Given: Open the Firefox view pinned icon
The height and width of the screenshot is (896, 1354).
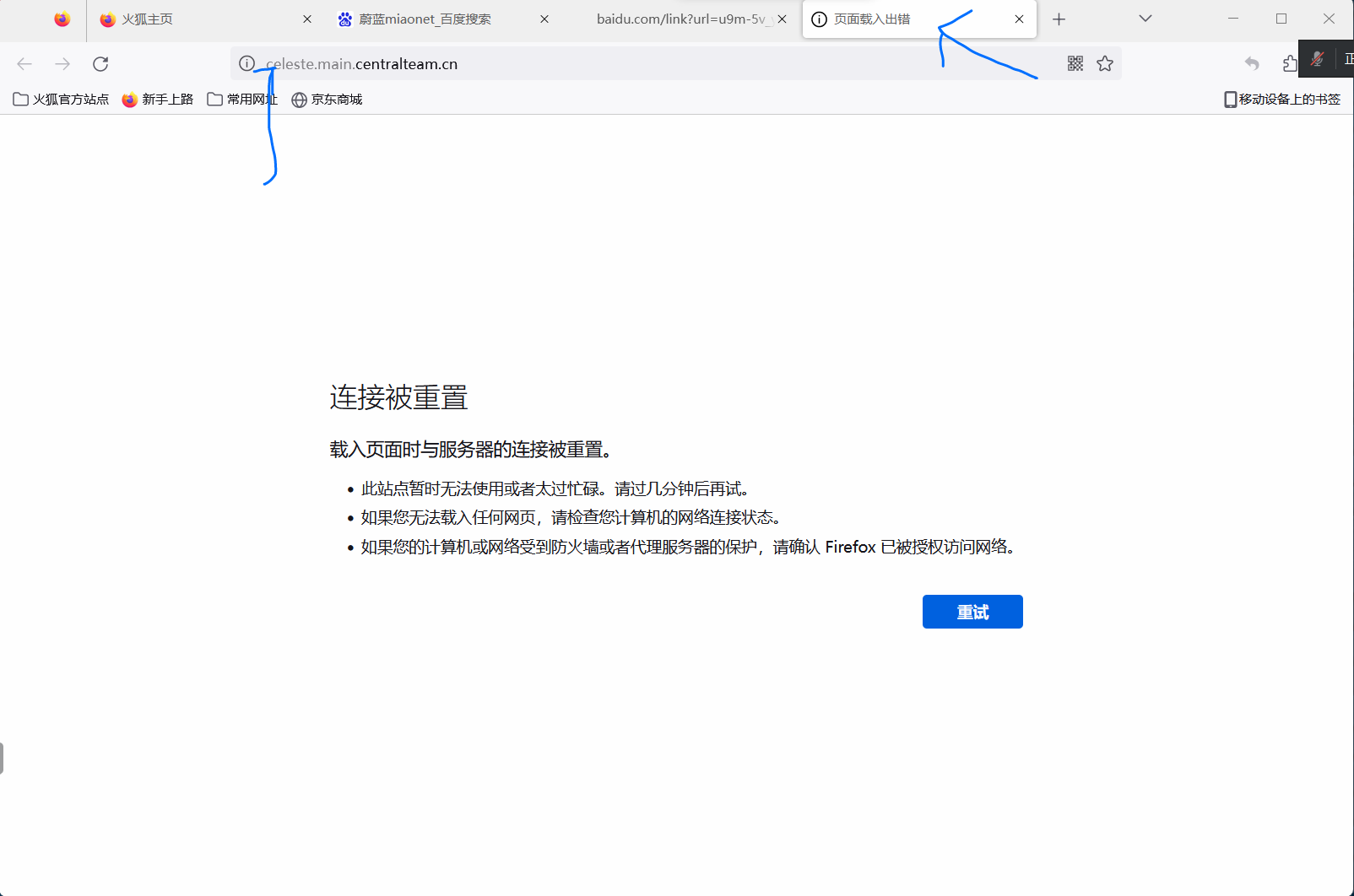Looking at the screenshot, I should (62, 19).
